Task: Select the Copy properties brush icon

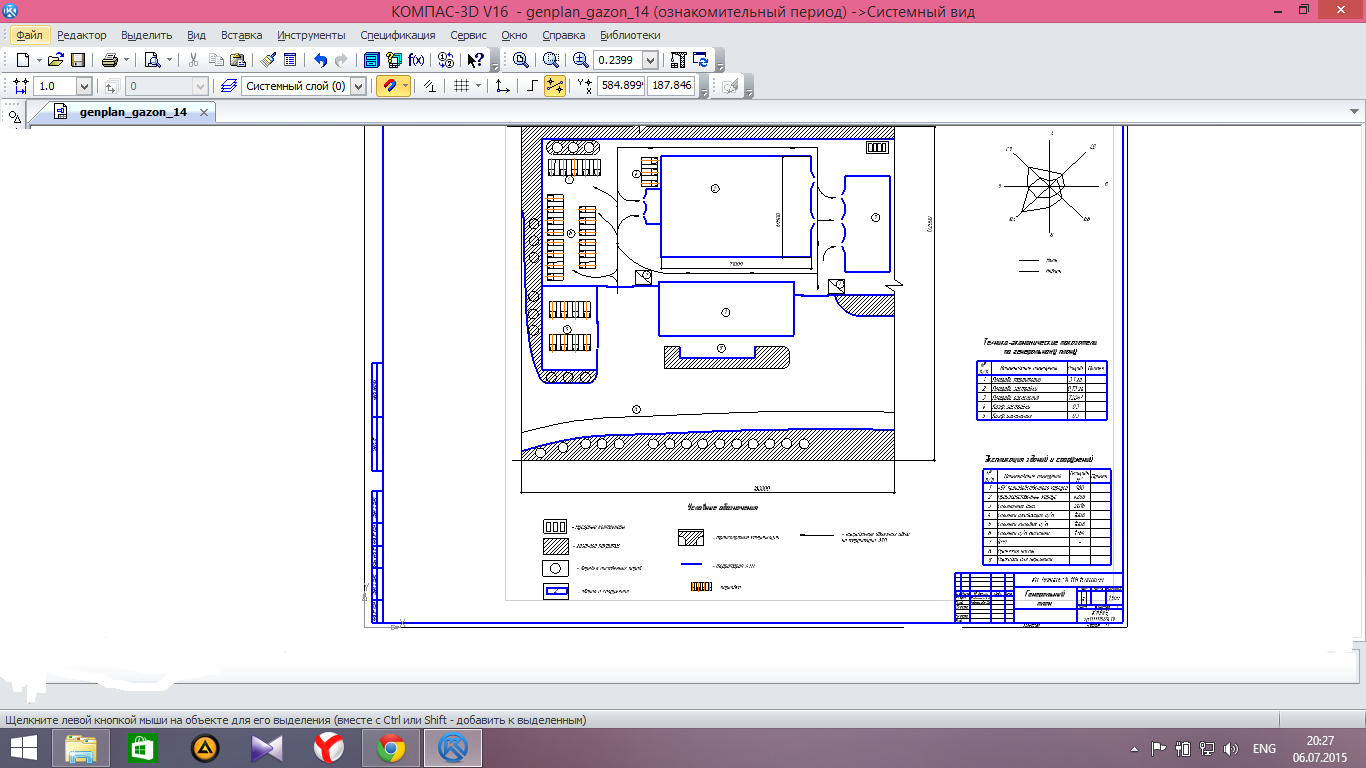Action: [268, 60]
